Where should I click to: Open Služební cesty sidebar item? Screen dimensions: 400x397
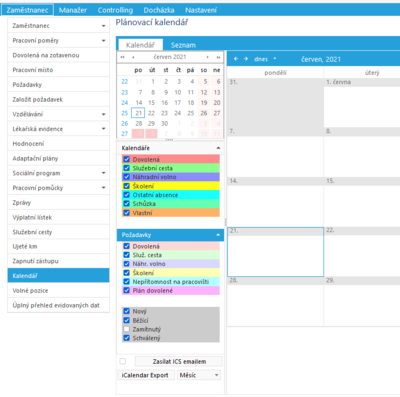[58, 232]
